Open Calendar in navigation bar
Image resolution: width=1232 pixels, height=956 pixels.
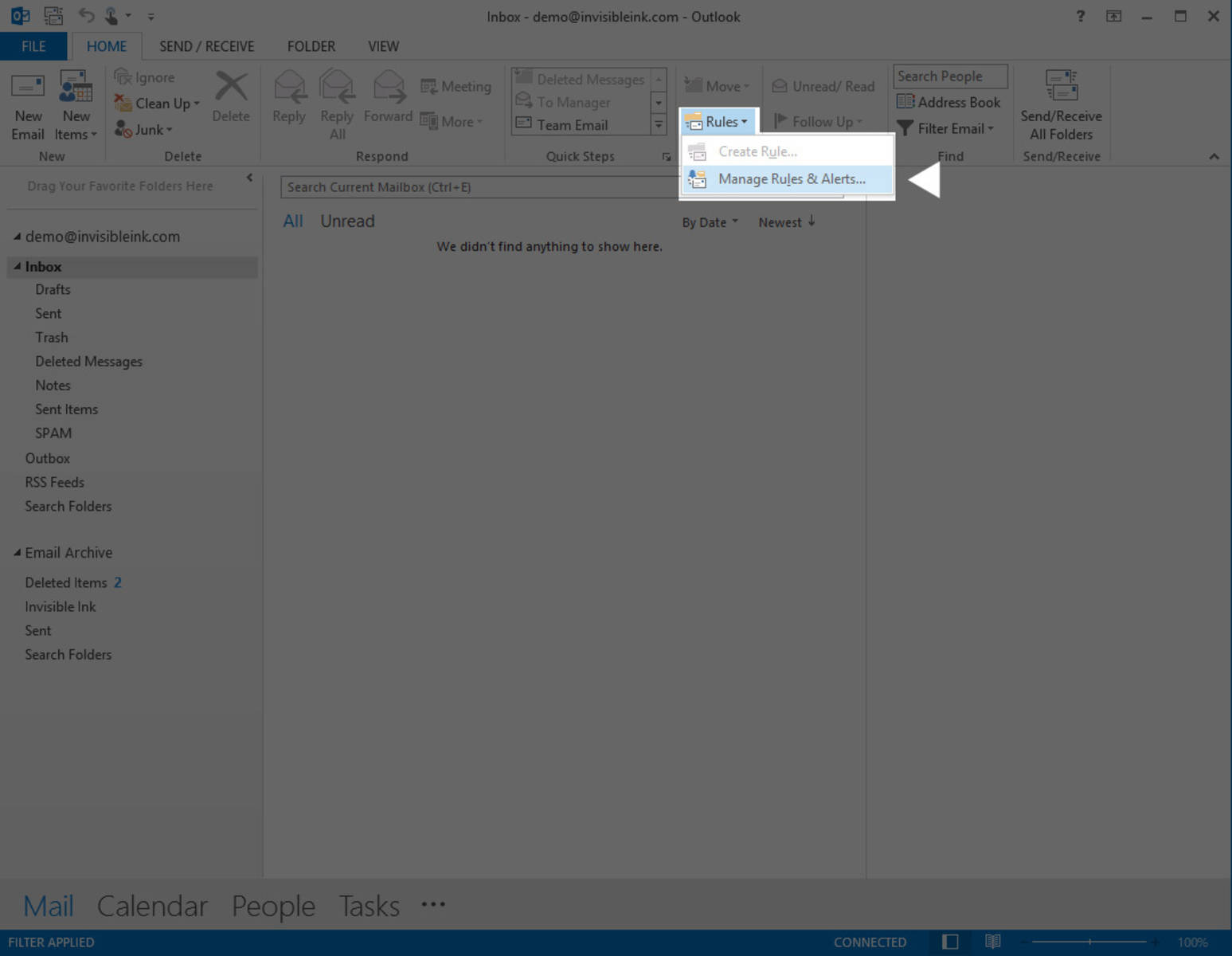tap(152, 906)
